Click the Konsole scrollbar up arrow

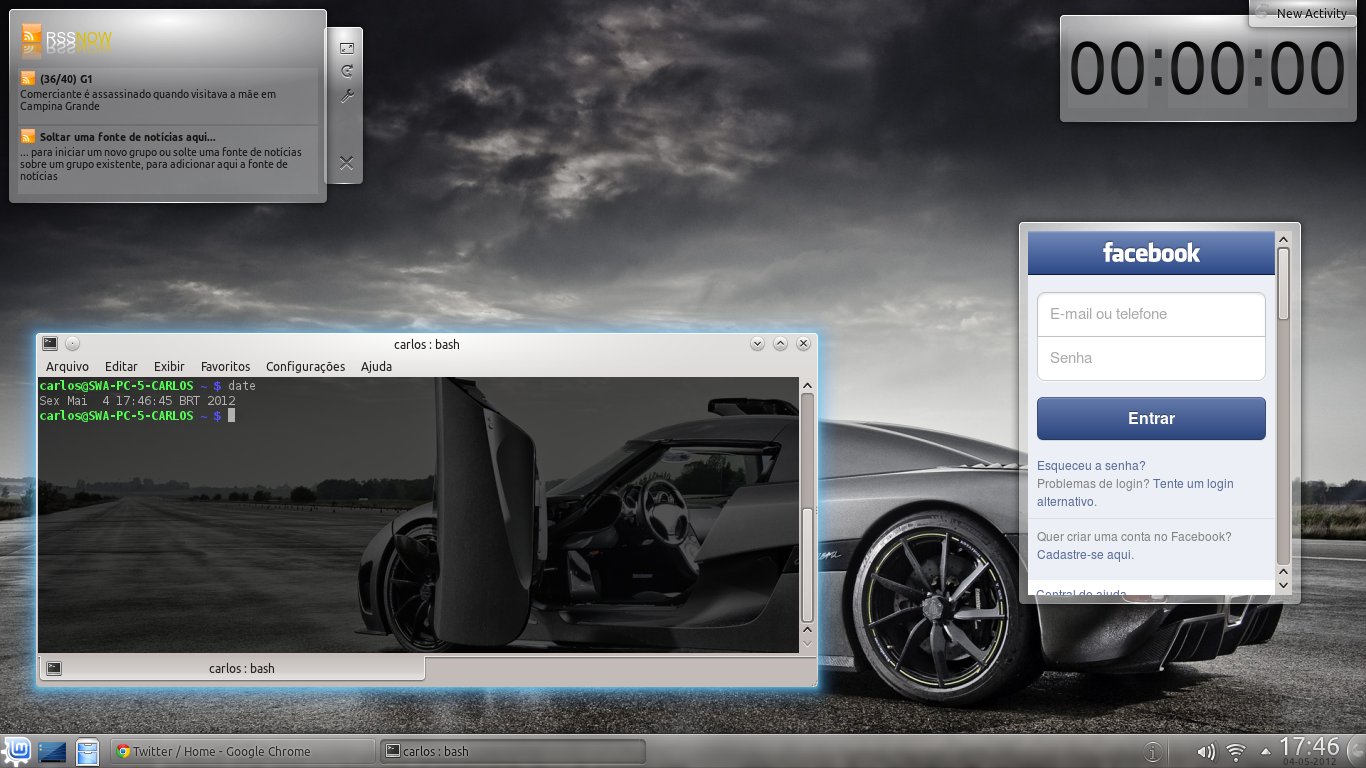(808, 385)
